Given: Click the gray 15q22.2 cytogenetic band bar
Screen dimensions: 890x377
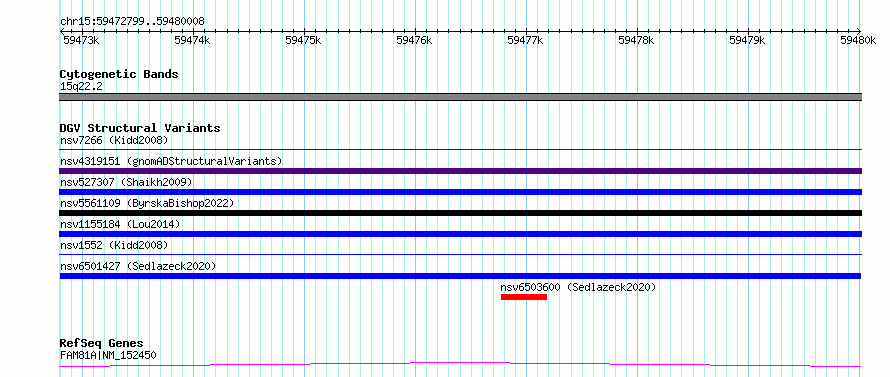Looking at the screenshot, I should 460,97.
